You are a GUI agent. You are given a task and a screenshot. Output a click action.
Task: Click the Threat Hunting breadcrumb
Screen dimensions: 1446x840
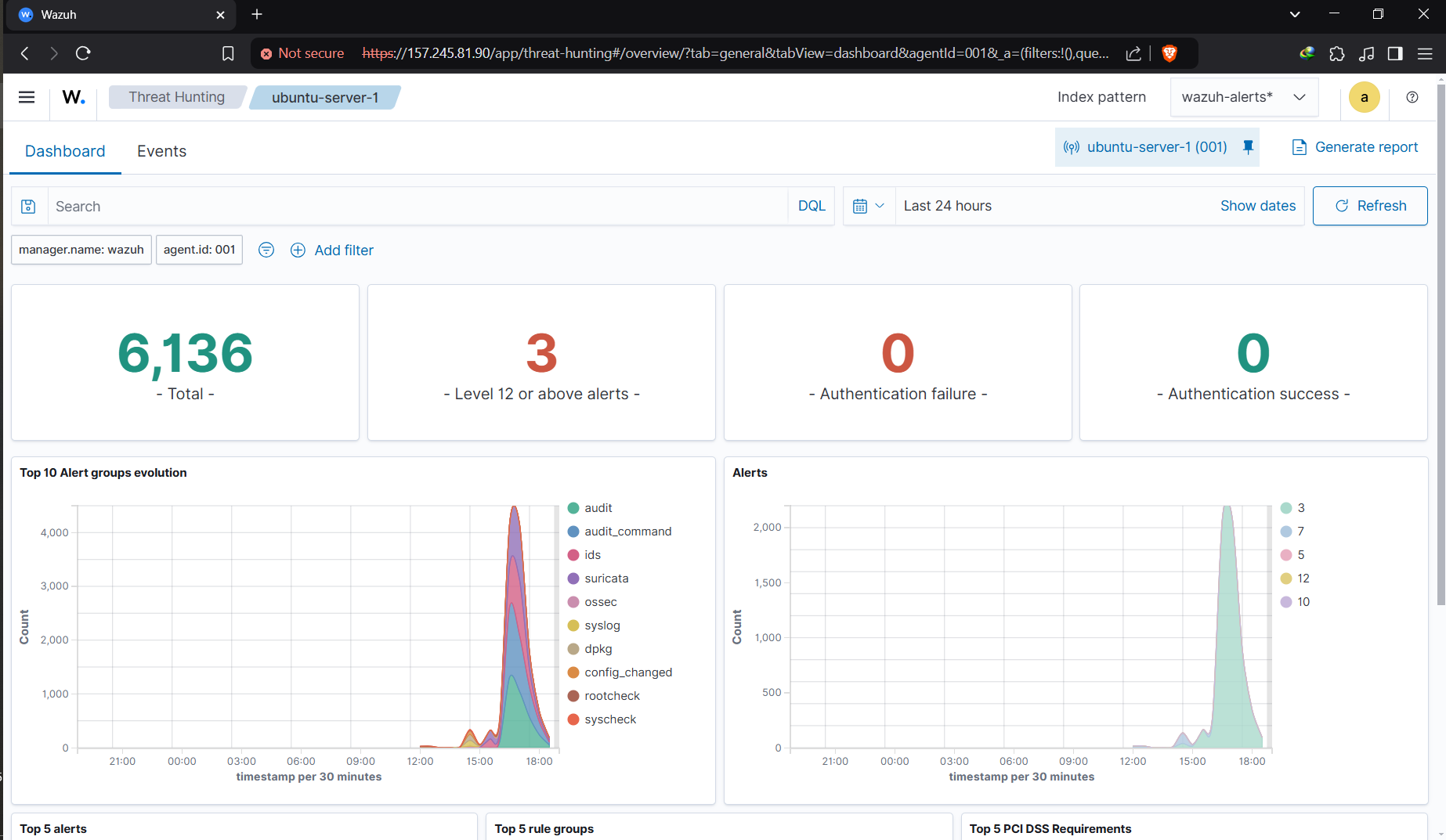point(177,97)
